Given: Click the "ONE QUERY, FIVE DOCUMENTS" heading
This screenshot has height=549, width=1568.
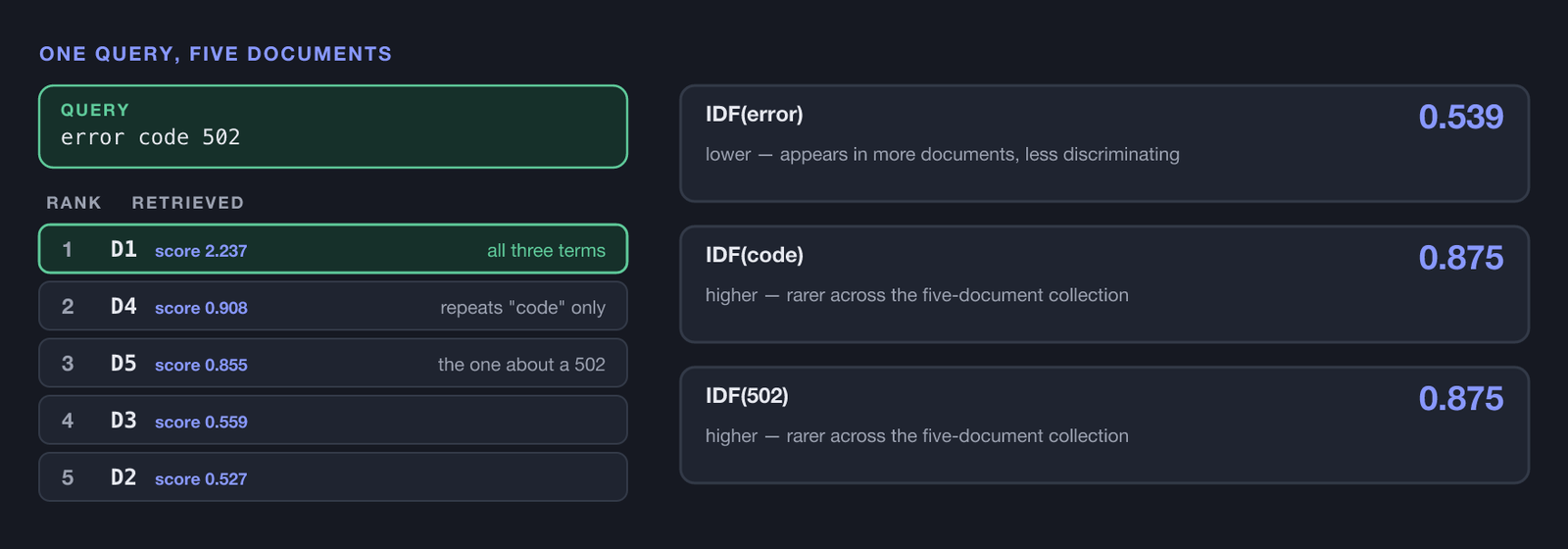Looking at the screenshot, I should coord(216,54).
